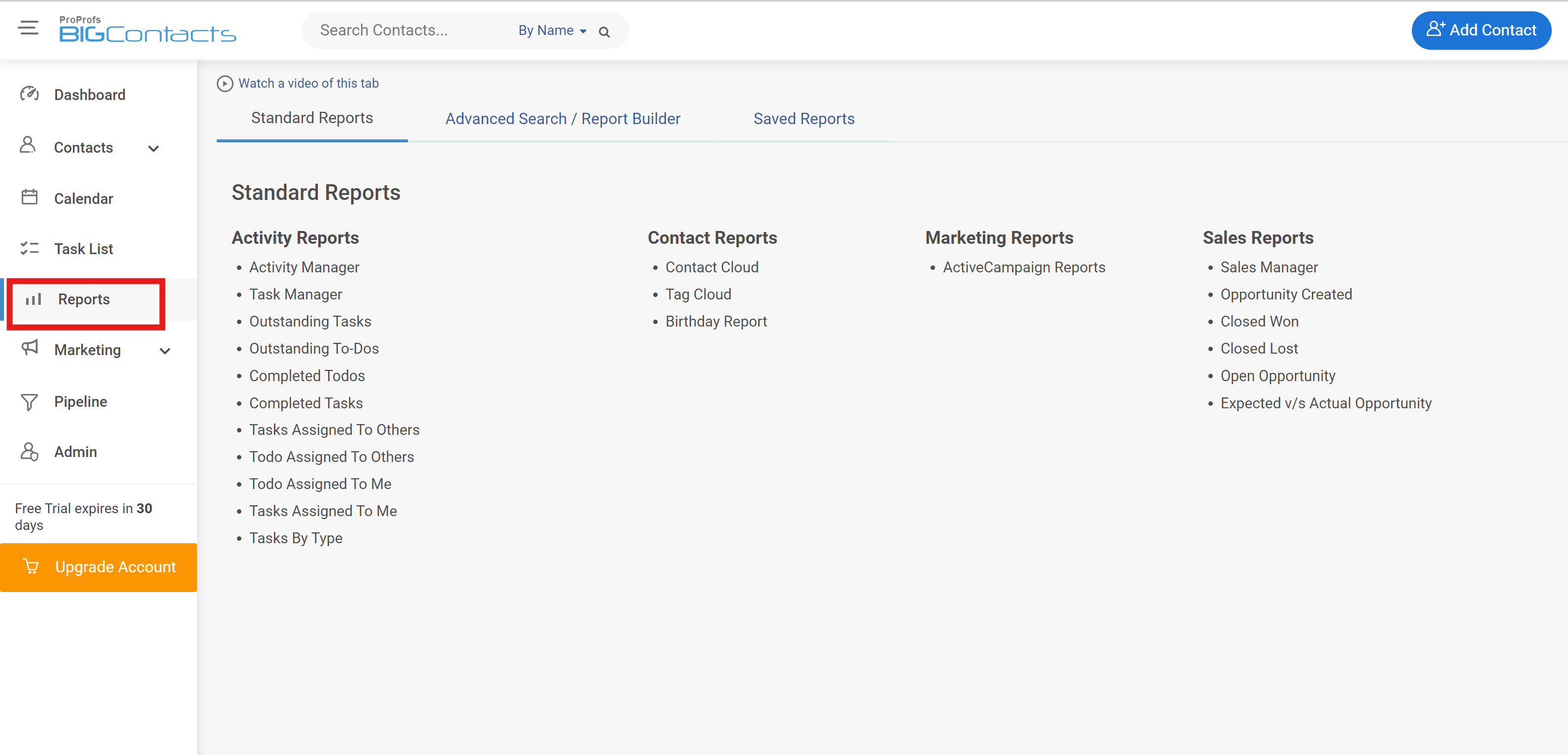Click the Add Contact button
The image size is (1568, 755).
tap(1480, 30)
